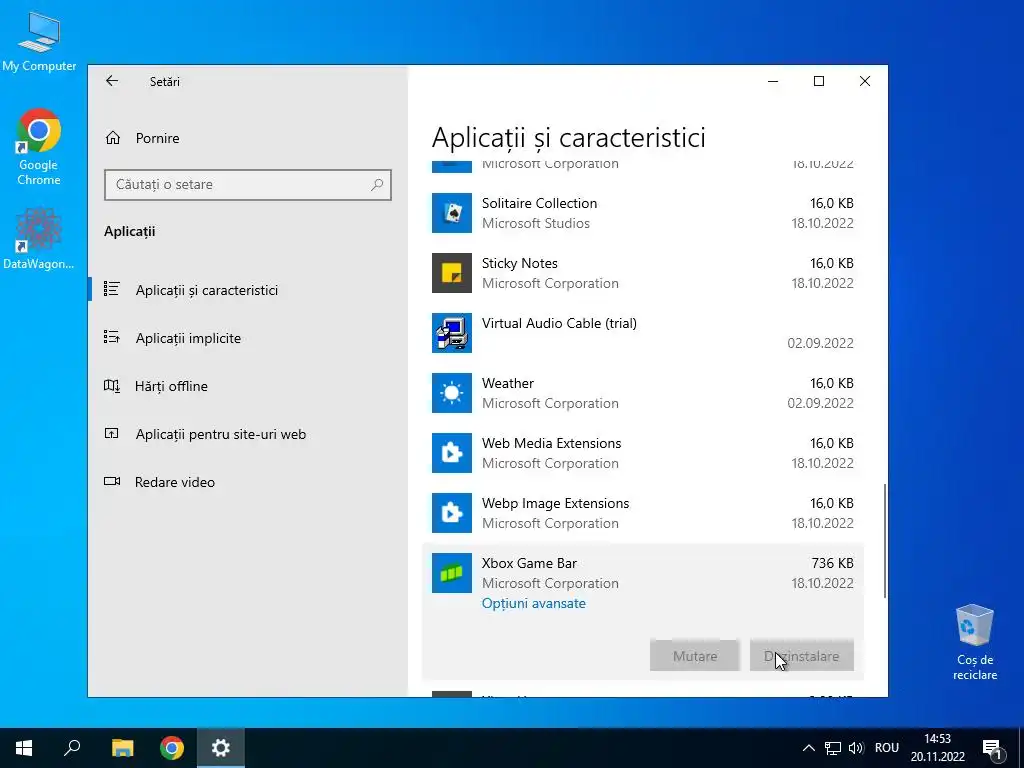The width and height of the screenshot is (1024, 768).
Task: Click the Dezinstalare button
Action: pyautogui.click(x=802, y=656)
